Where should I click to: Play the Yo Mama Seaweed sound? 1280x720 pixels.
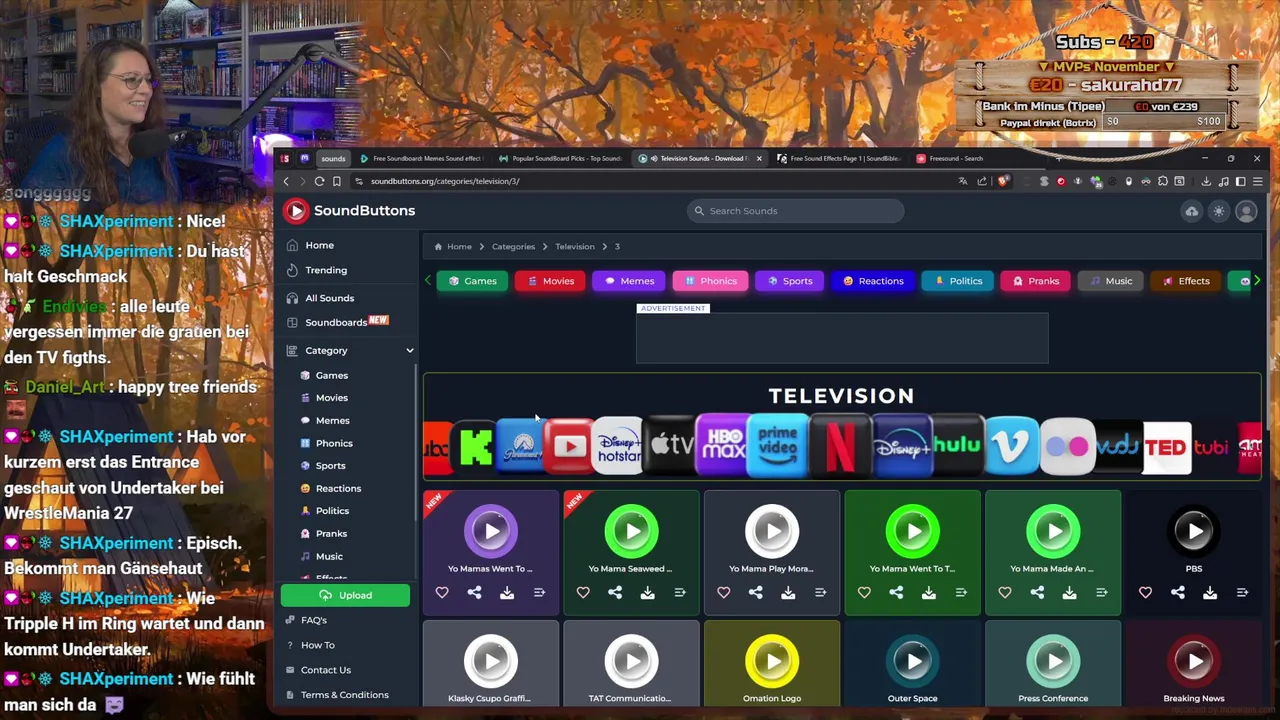tap(631, 531)
